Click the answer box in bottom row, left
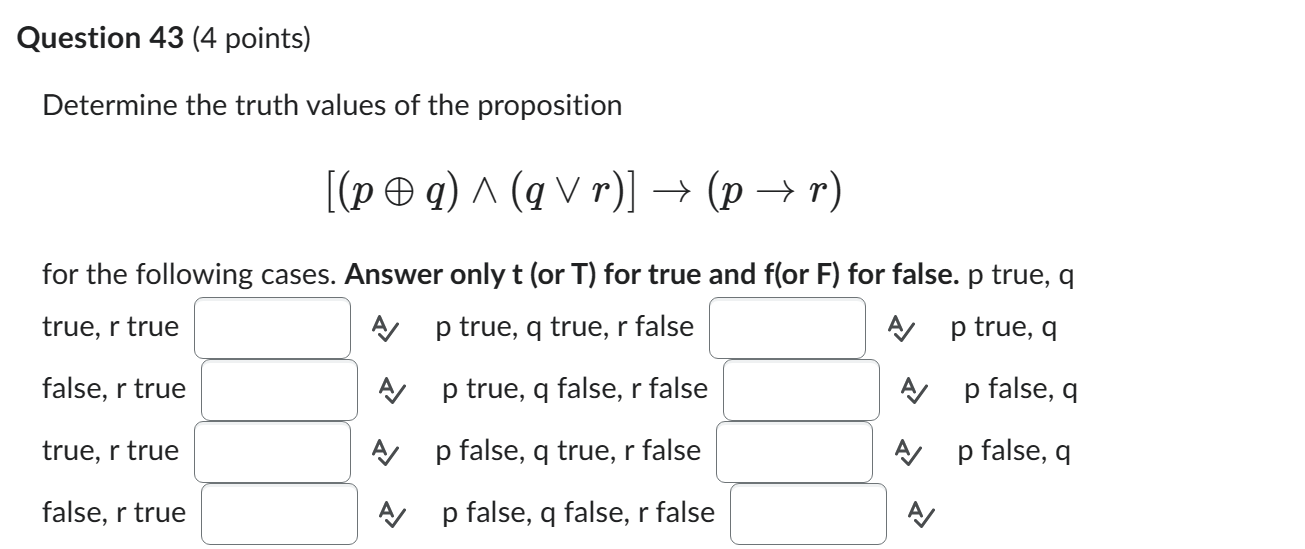This screenshot has height=549, width=1305. pyautogui.click(x=280, y=514)
